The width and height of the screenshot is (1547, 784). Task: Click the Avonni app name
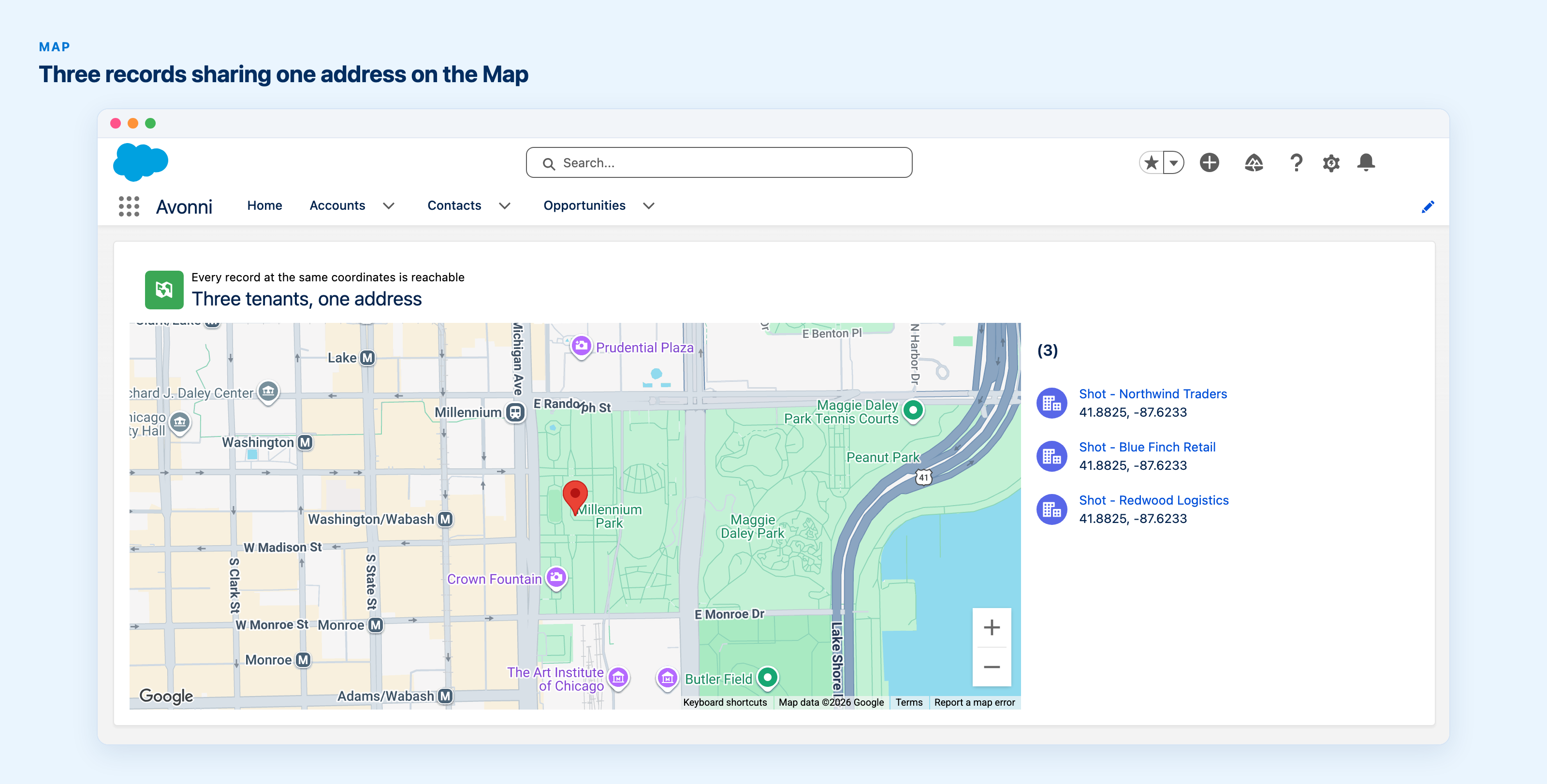coord(184,207)
